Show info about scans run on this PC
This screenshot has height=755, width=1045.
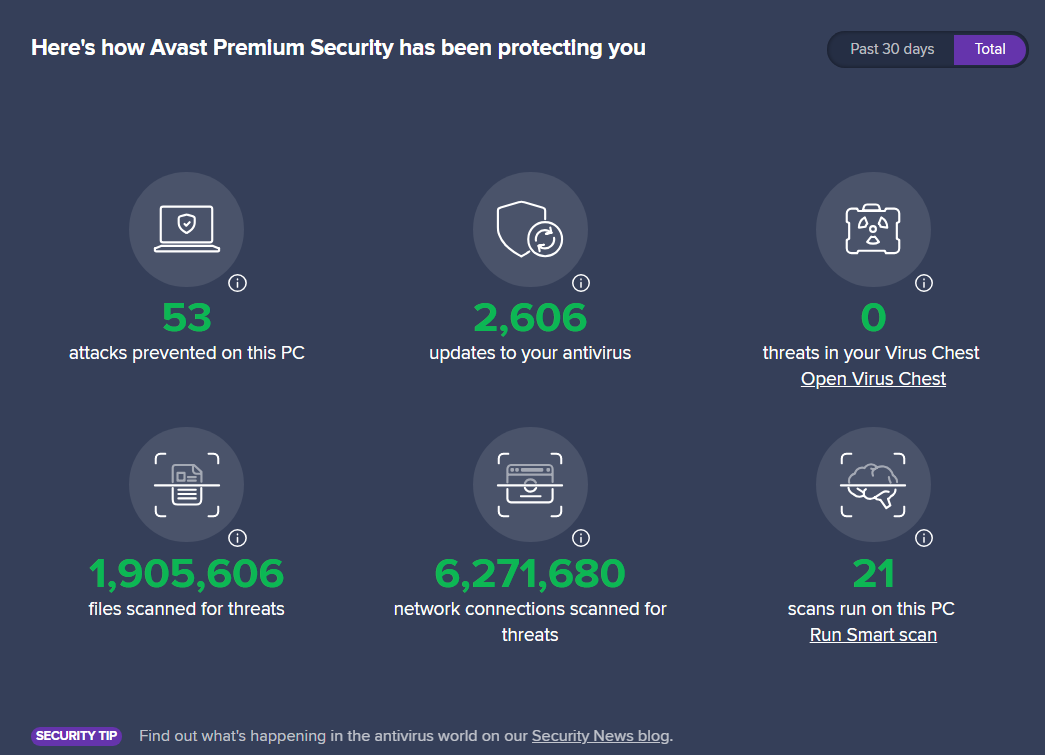(x=924, y=538)
